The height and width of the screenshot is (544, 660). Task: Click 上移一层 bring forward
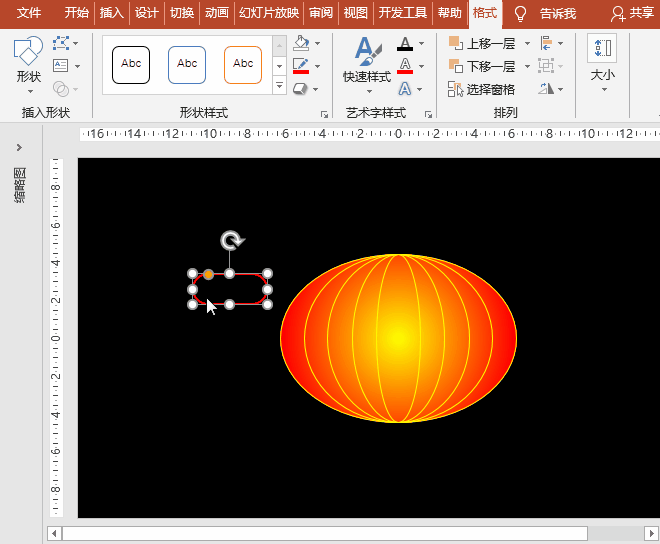482,43
